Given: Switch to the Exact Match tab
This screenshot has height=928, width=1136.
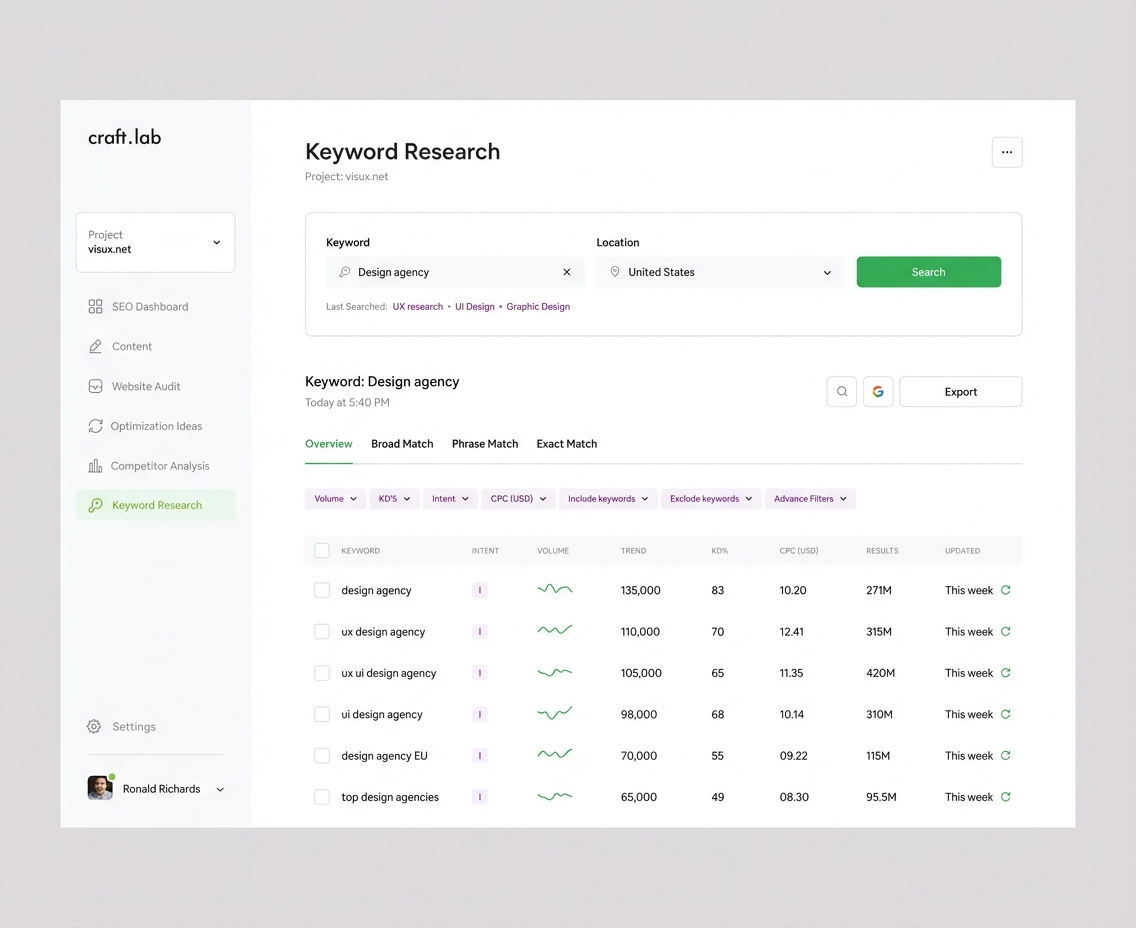Looking at the screenshot, I should tap(566, 444).
